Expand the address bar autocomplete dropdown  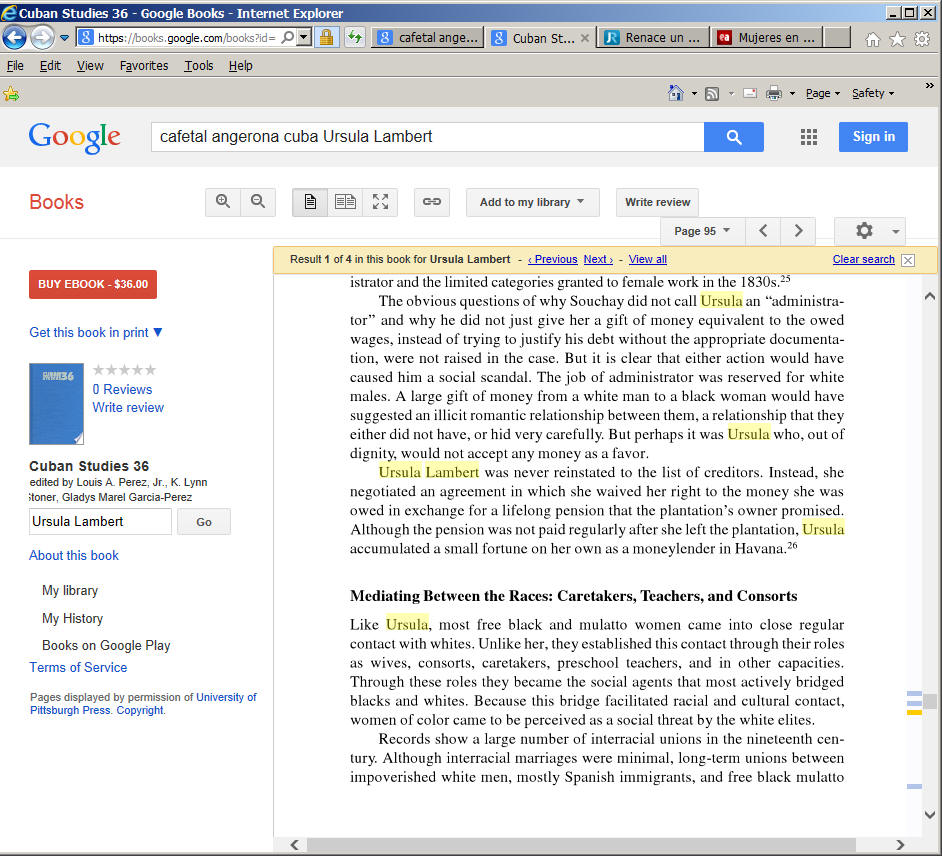pos(304,38)
